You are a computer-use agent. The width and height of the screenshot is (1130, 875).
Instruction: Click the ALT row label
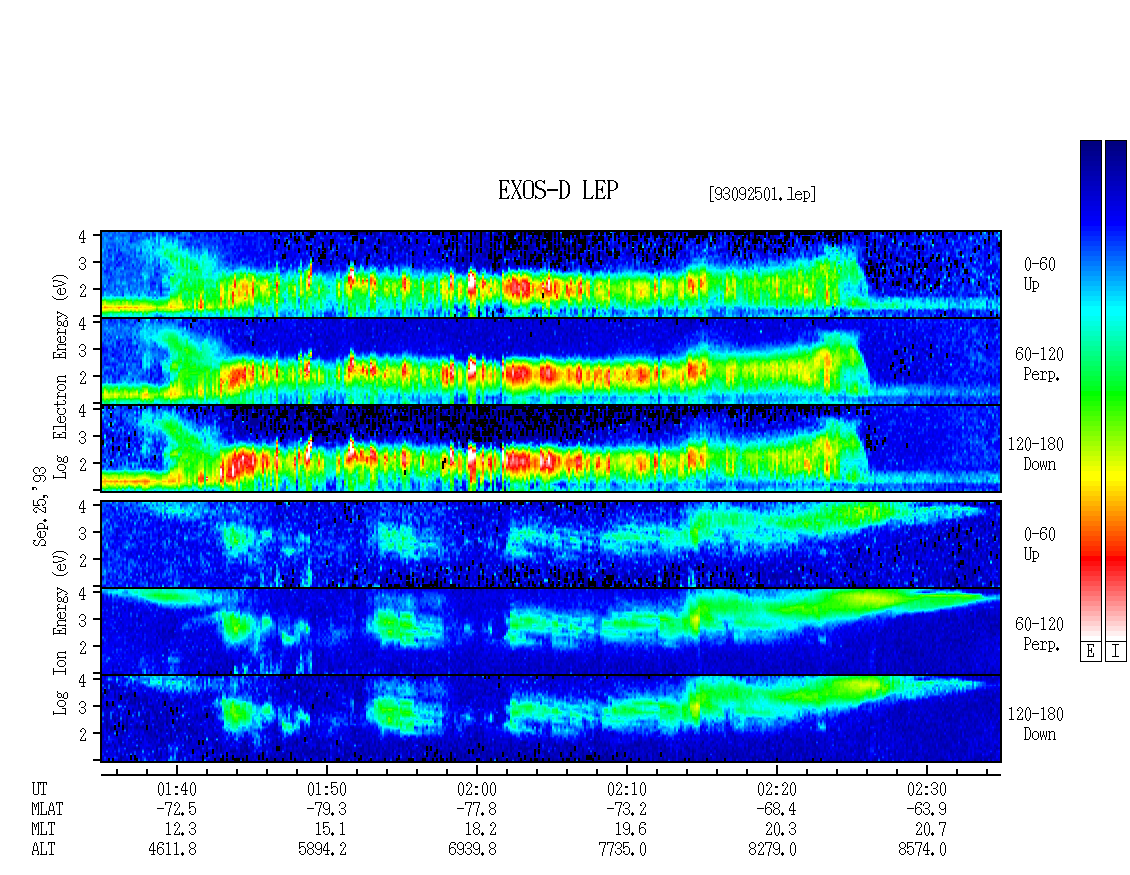43,850
